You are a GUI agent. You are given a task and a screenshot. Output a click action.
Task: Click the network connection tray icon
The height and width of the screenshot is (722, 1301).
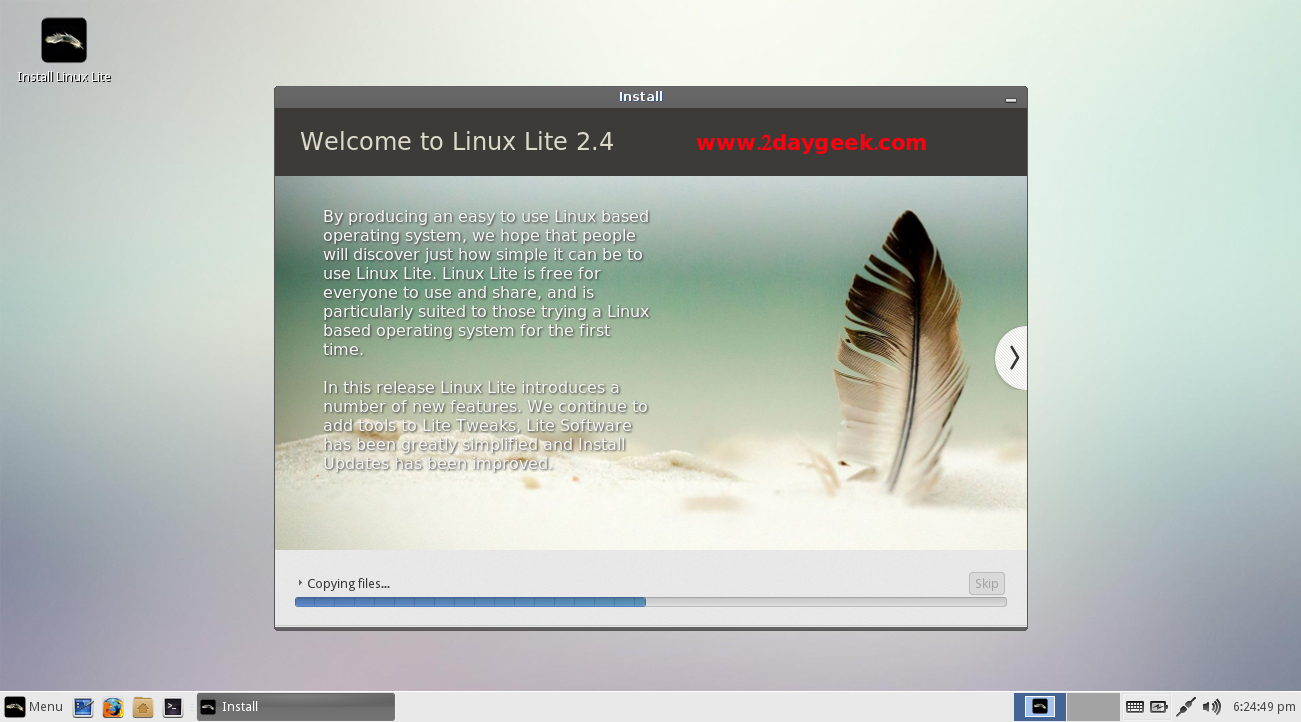[x=1186, y=707]
